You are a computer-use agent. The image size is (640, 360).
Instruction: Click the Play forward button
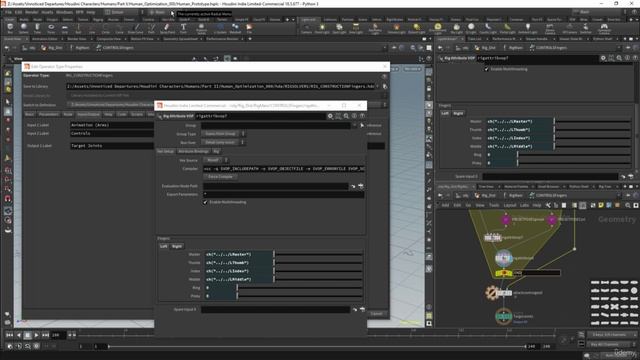37,335
